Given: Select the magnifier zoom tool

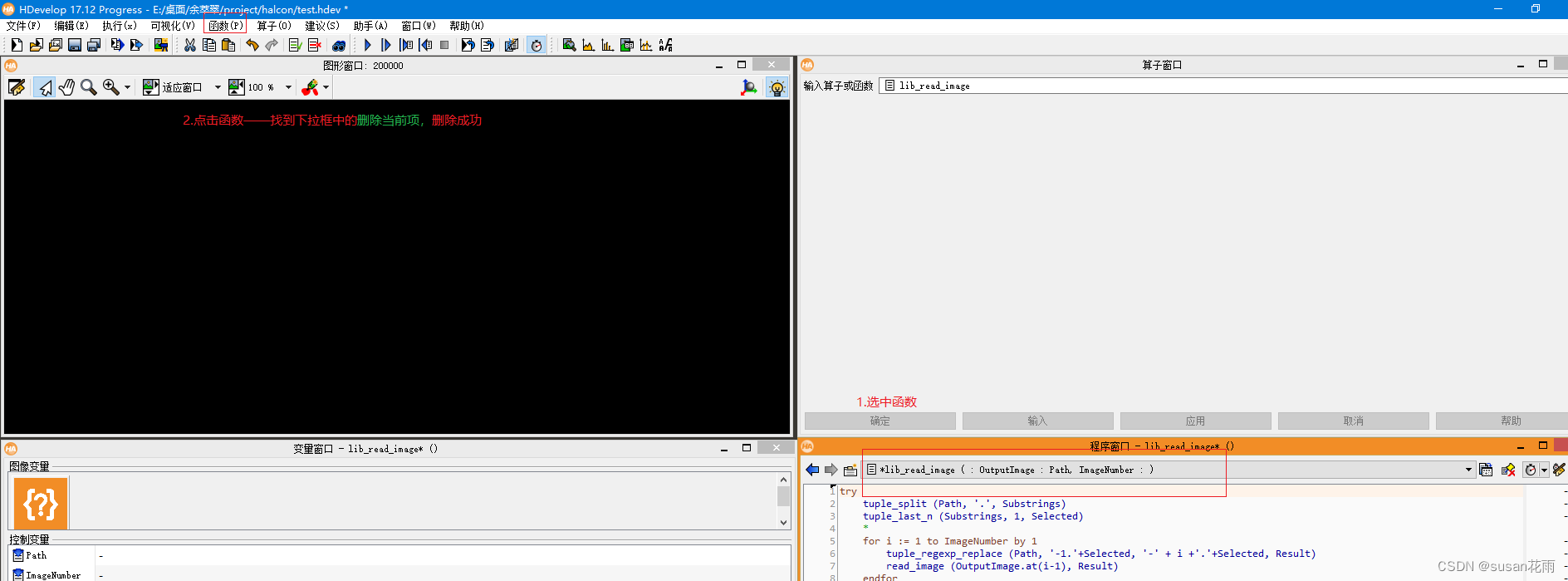Looking at the screenshot, I should pos(88,87).
